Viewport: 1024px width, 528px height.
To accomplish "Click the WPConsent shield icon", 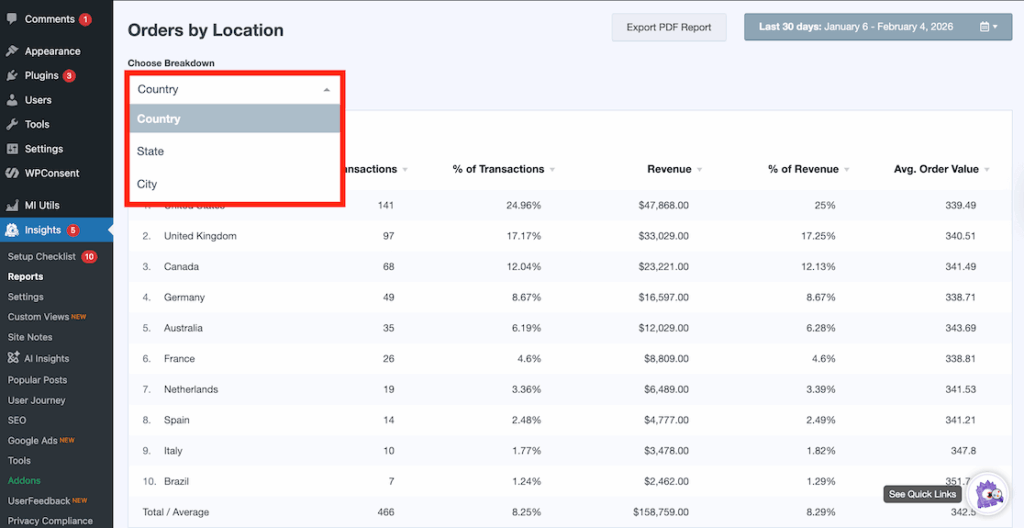I will pos(12,173).
